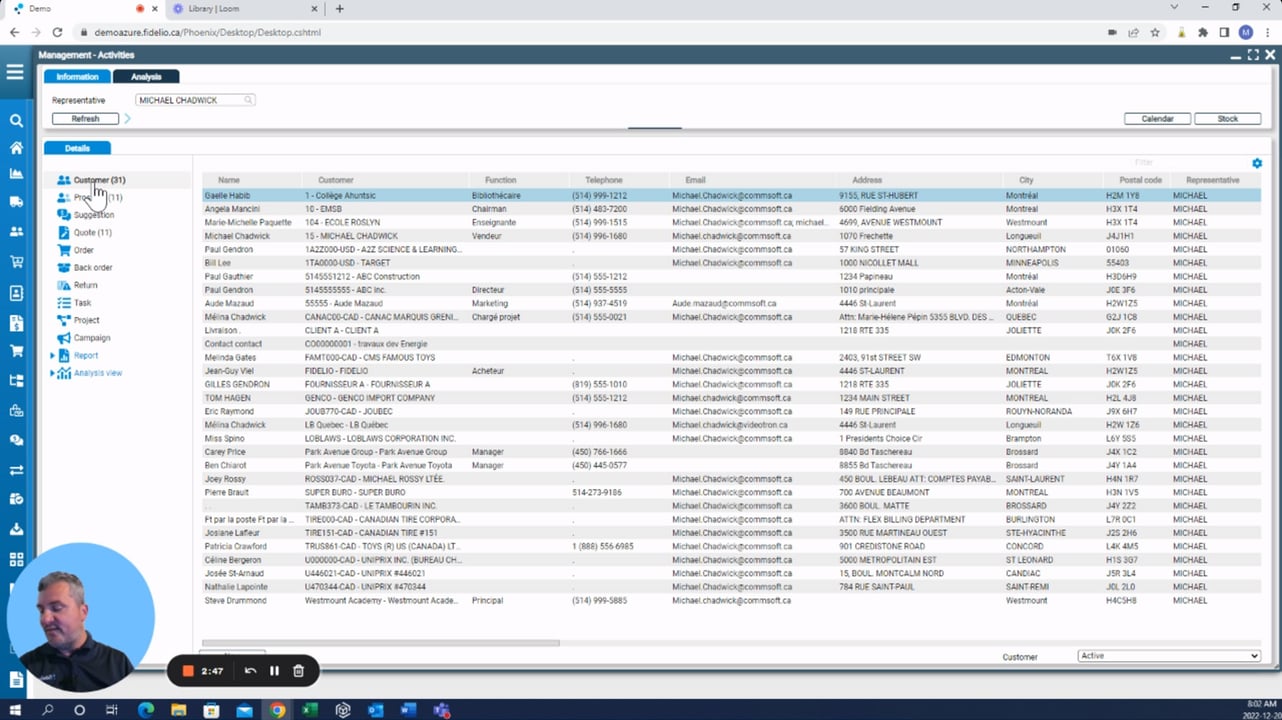The height and width of the screenshot is (720, 1282).
Task: Click the Refresh button
Action: [x=85, y=118]
